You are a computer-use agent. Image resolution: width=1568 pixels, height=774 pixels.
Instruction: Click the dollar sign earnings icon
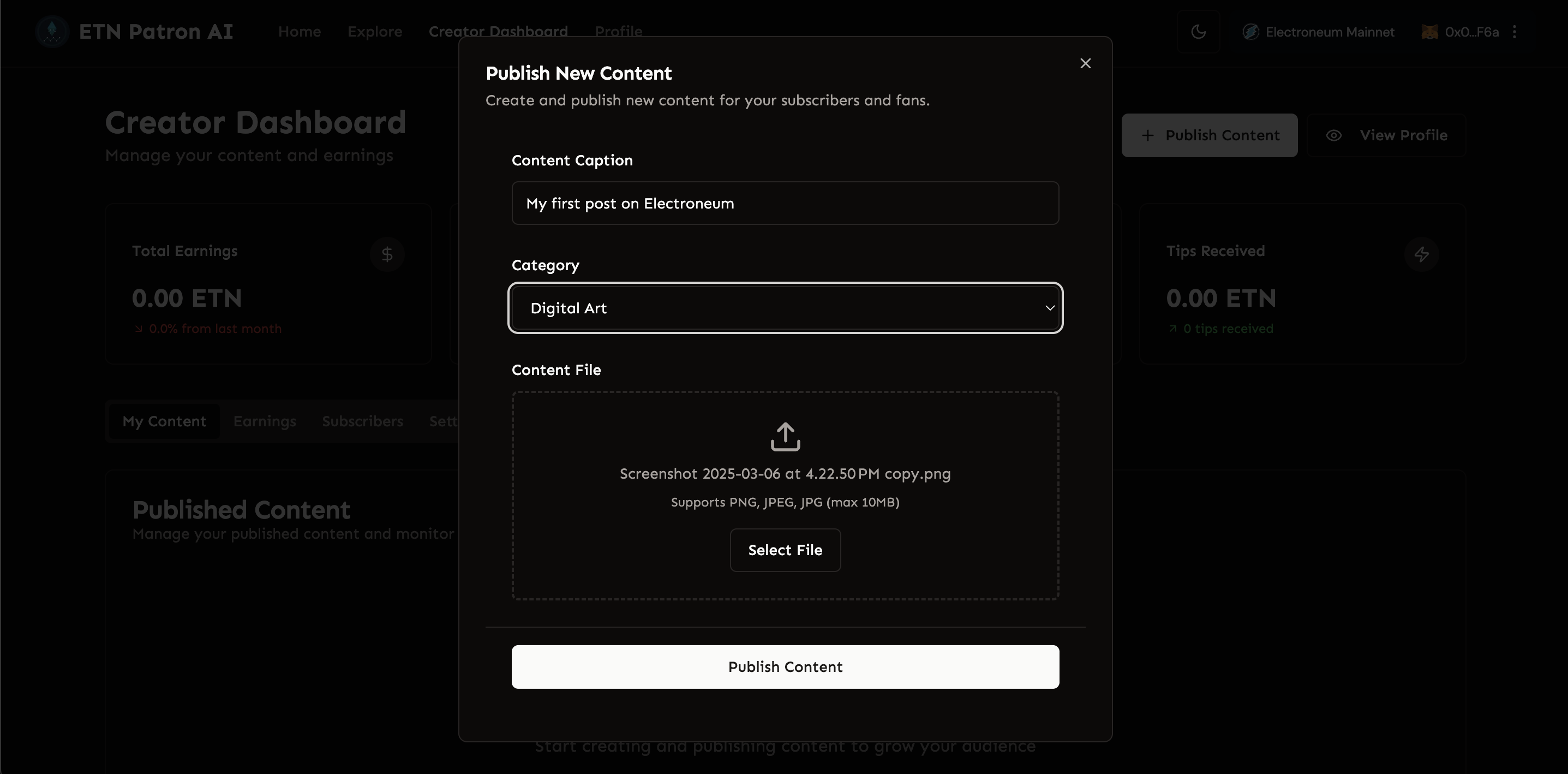click(x=387, y=254)
